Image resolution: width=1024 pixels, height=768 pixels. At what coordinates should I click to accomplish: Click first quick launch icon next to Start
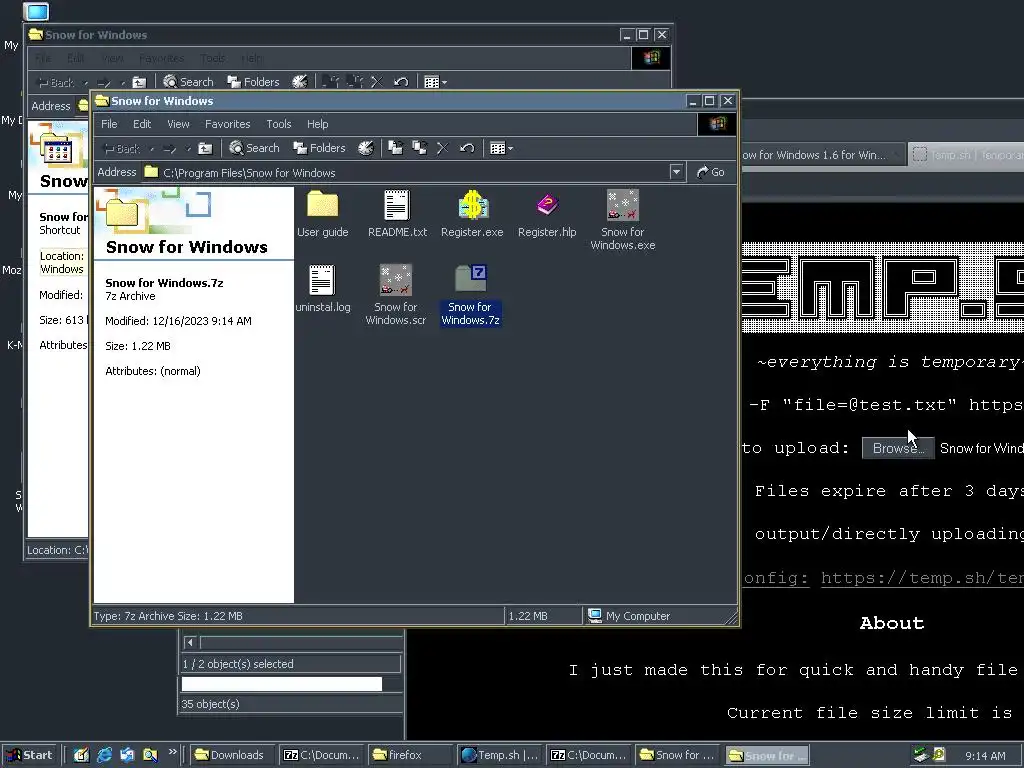[x=81, y=755]
